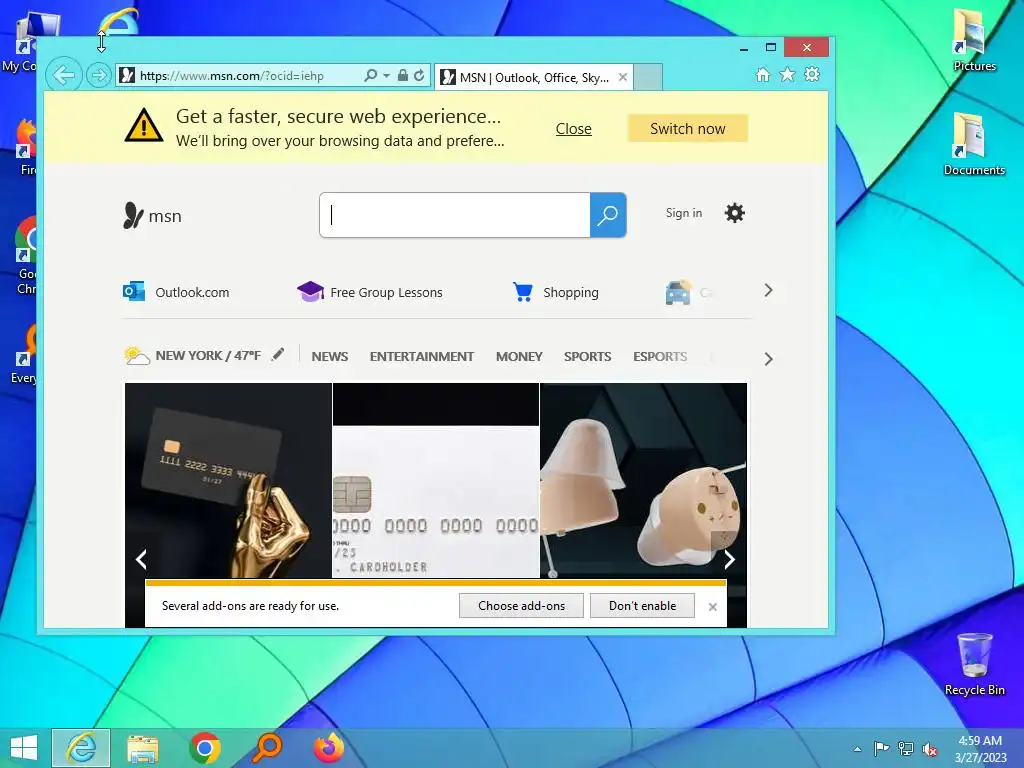Viewport: 1024px width, 768px height.
Task: Click the network tray icon
Action: (906, 749)
